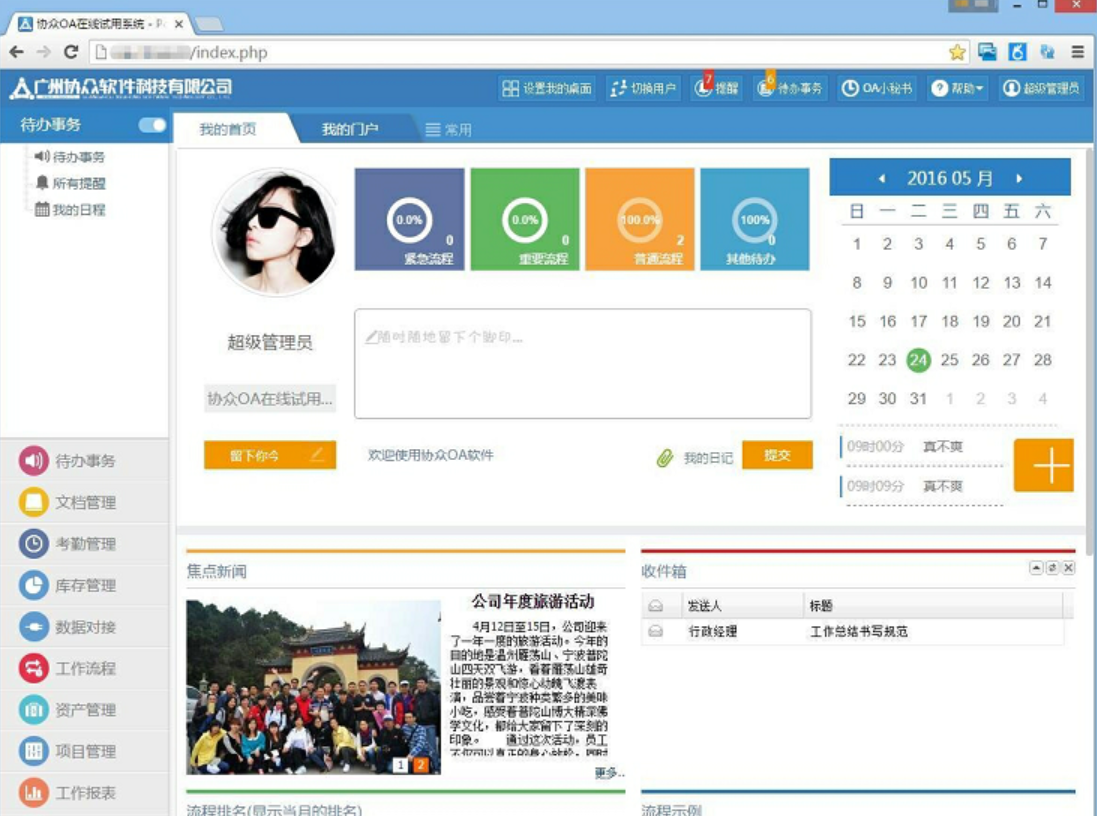The width and height of the screenshot is (1097, 816).
Task: Click the orange plus add-schedule icon
Action: pyautogui.click(x=1043, y=465)
